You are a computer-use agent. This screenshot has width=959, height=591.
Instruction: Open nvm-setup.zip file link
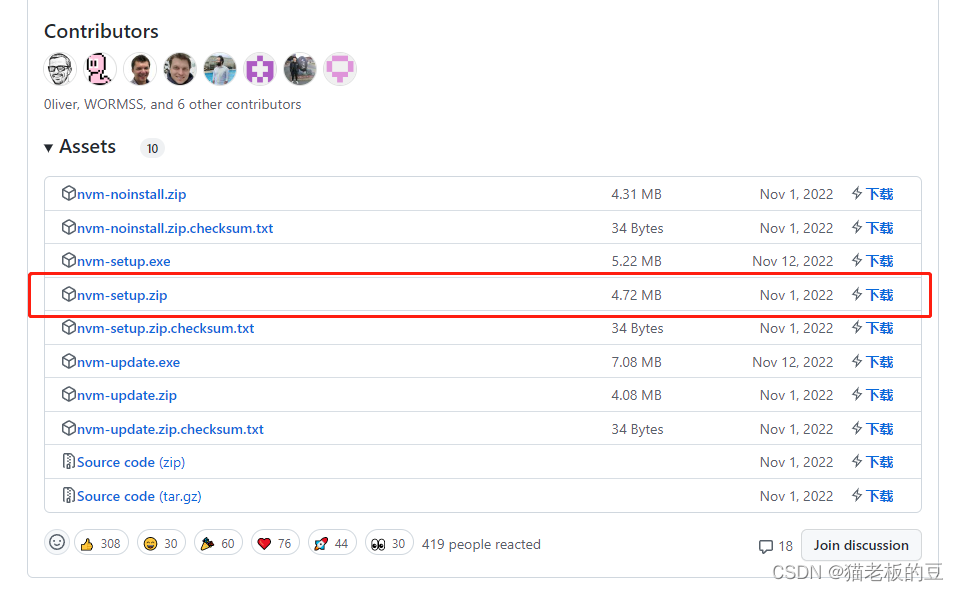[x=122, y=296]
